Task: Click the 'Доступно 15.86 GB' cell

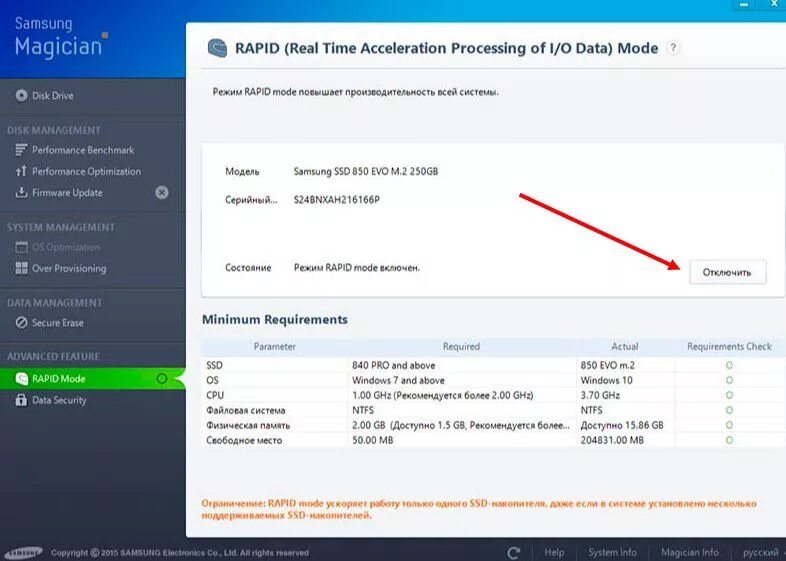Action: click(622, 425)
